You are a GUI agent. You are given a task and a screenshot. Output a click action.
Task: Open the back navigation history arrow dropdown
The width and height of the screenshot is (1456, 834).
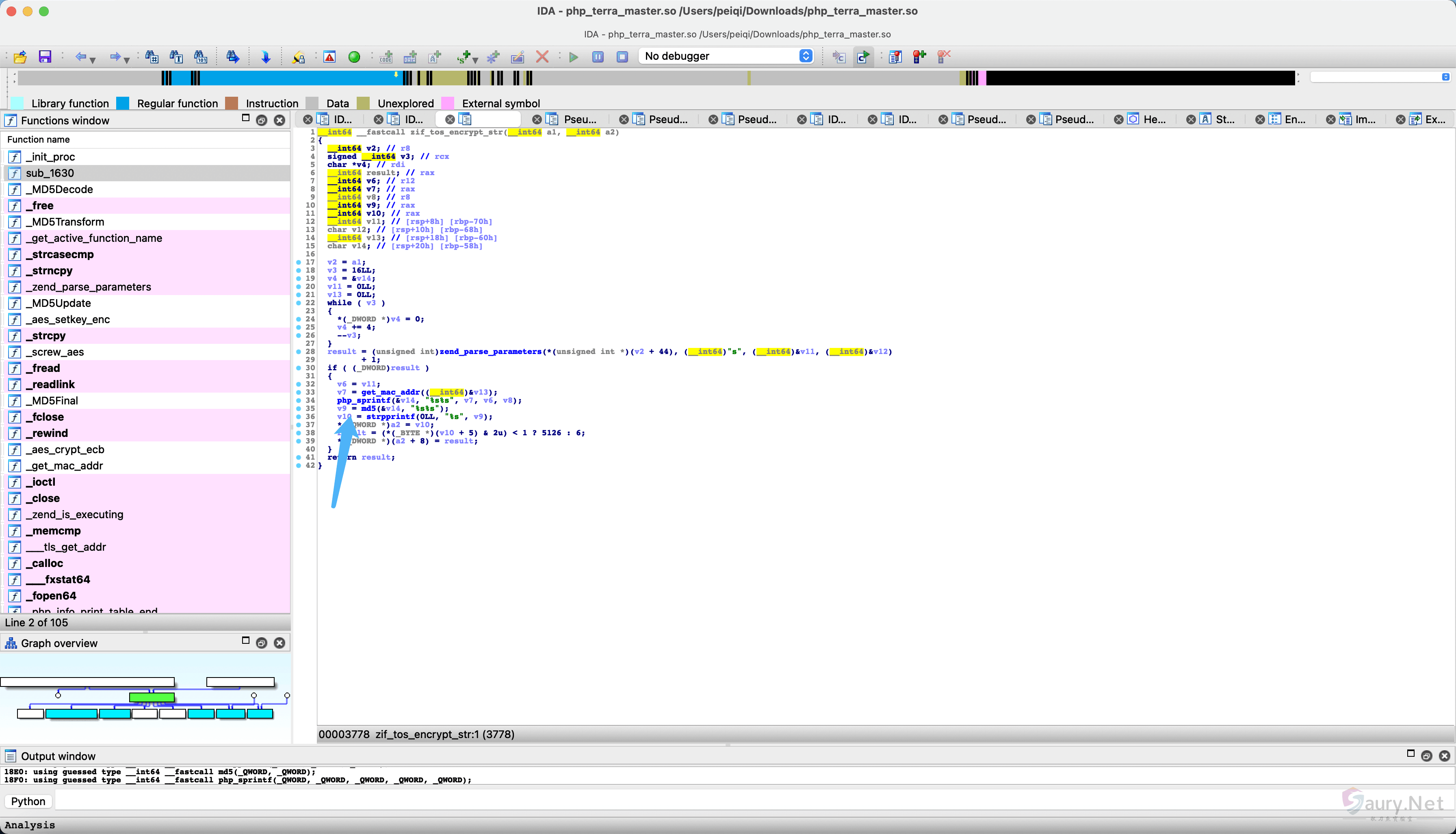pos(93,60)
